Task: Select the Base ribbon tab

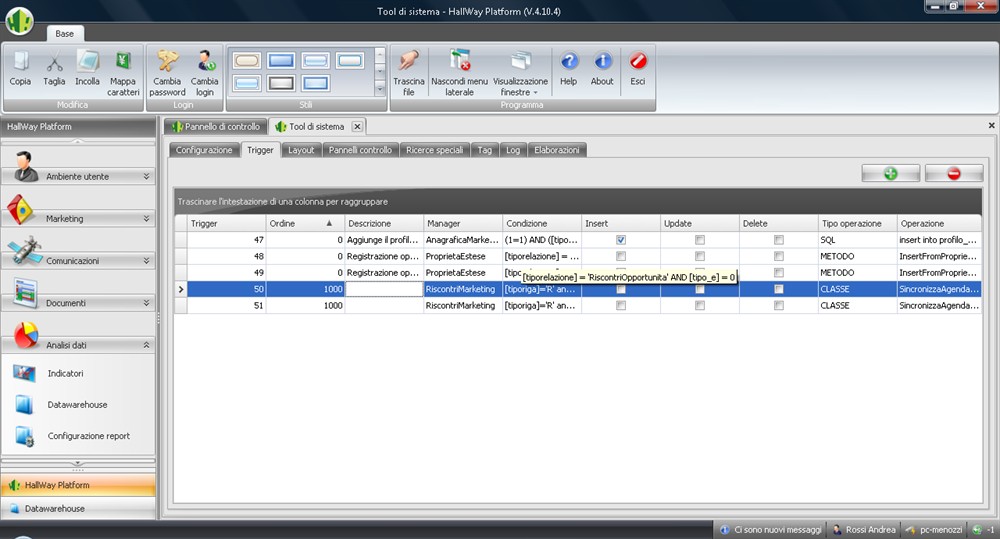Action: pos(64,33)
